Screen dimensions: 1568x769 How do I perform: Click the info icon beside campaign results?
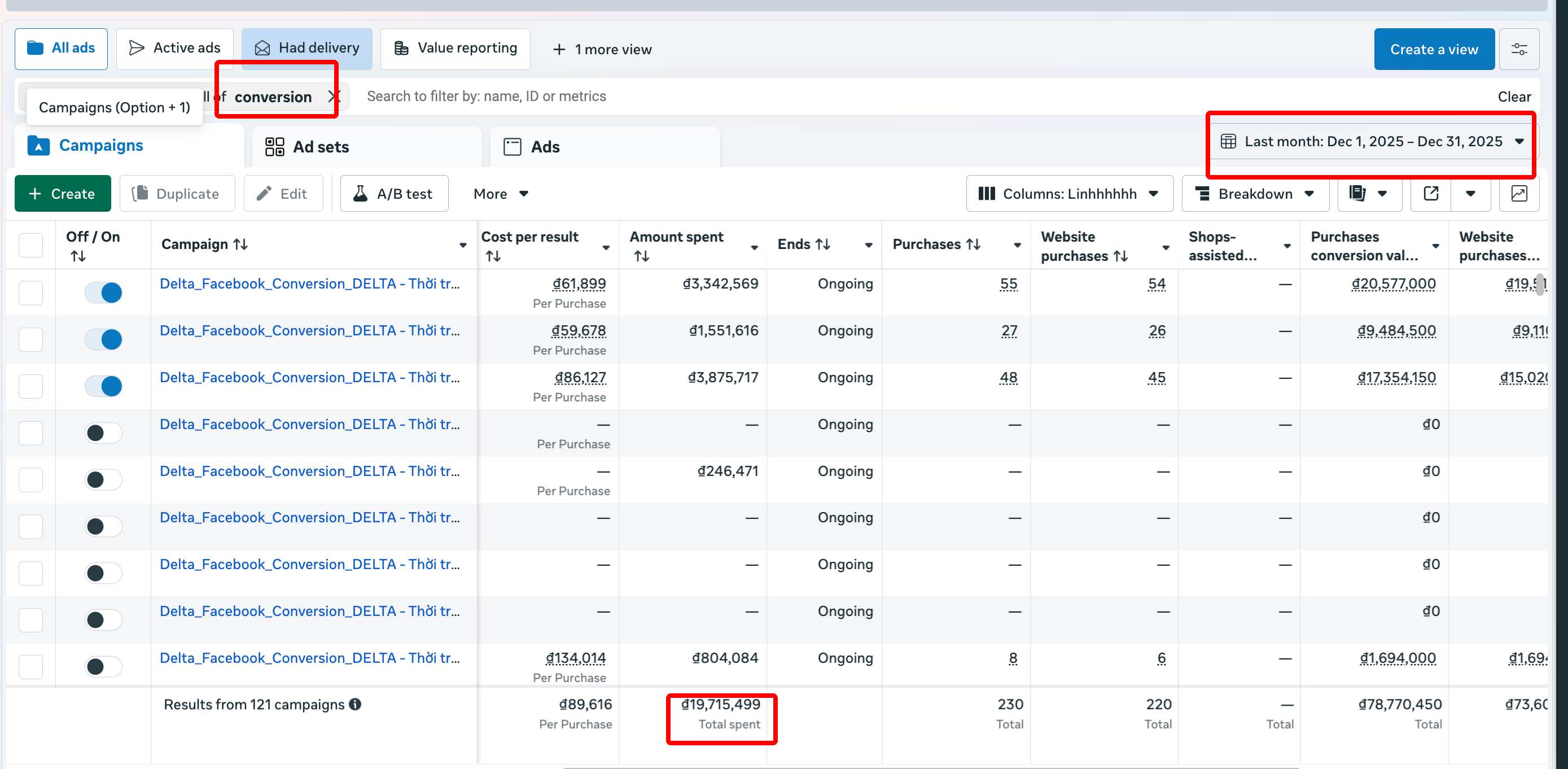356,705
